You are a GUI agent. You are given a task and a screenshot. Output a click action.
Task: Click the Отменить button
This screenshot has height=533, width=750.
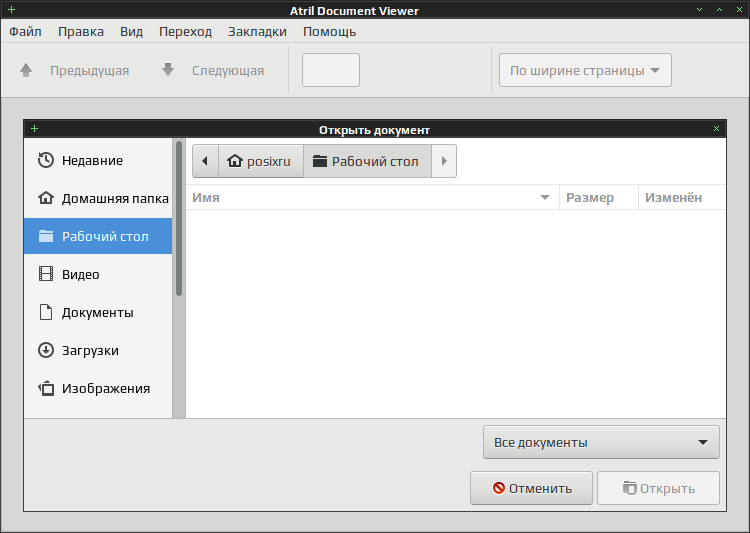point(531,488)
